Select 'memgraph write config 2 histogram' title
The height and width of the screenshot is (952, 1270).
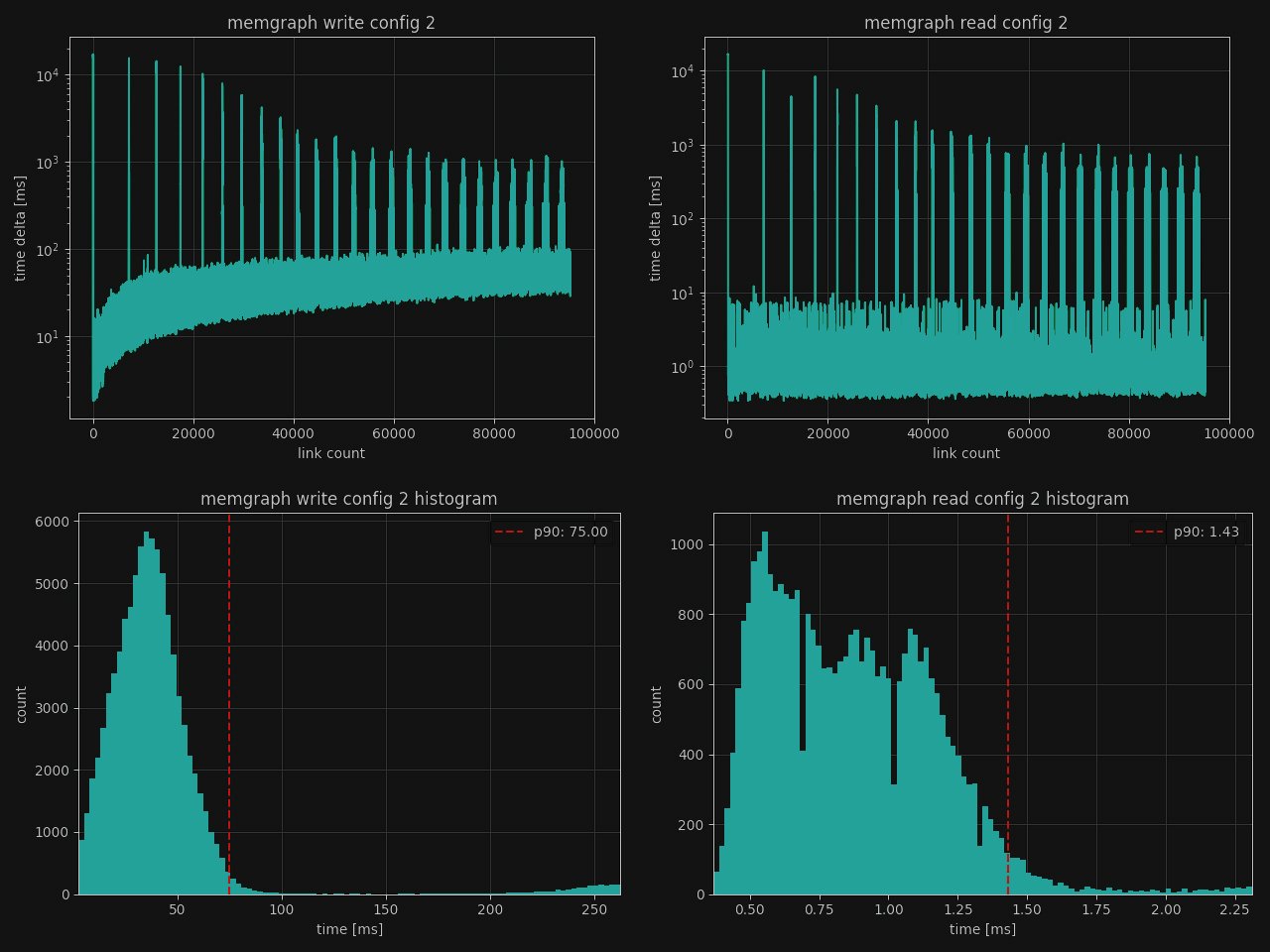(x=349, y=499)
